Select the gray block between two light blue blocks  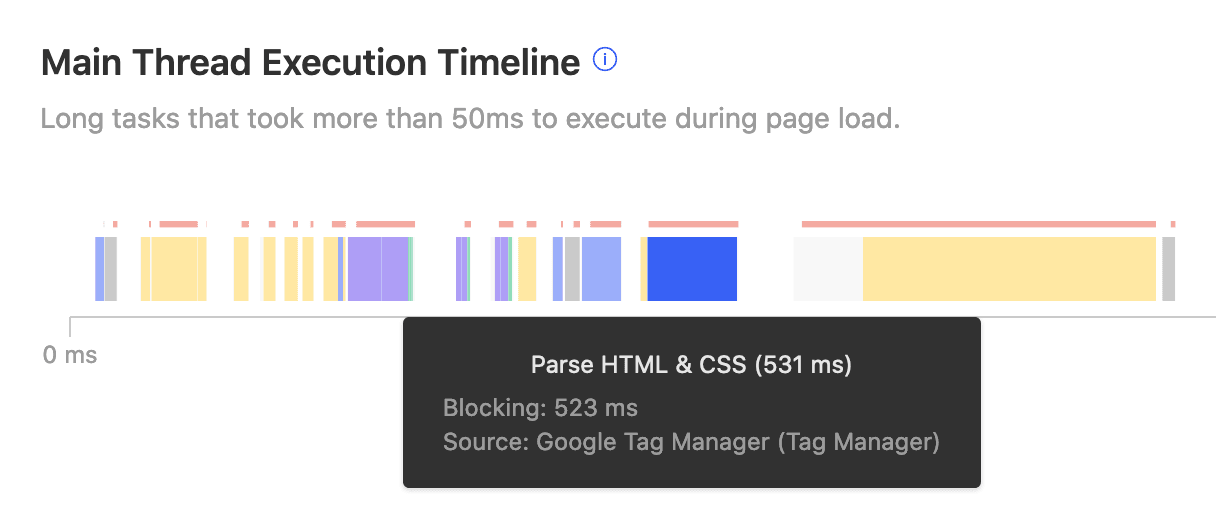[572, 268]
